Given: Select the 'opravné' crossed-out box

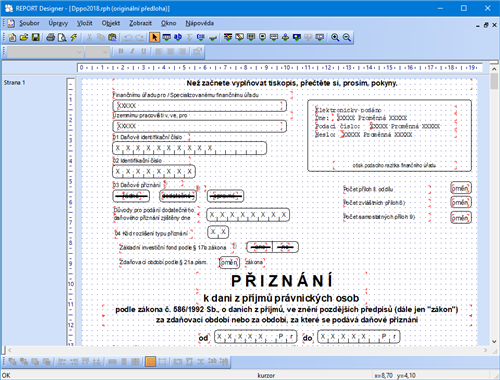Looking at the screenshot, I should coord(225,196).
